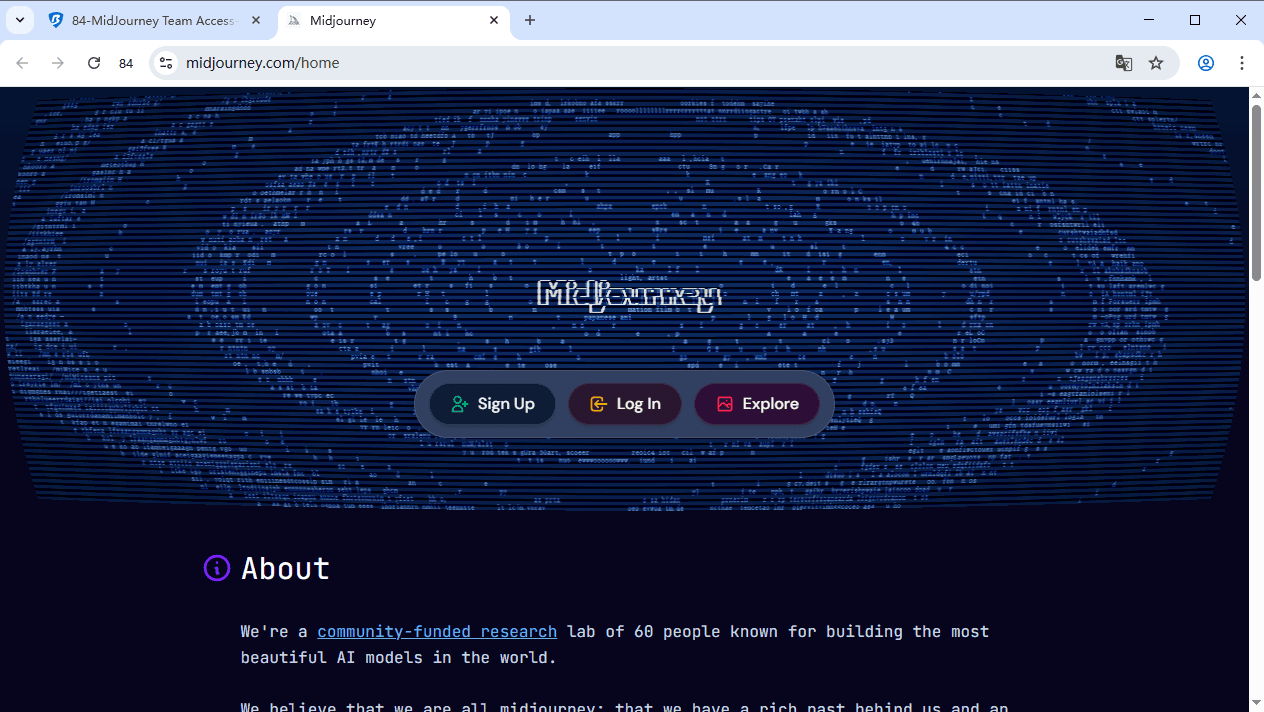Go forward with the browser forward arrow

coord(58,63)
